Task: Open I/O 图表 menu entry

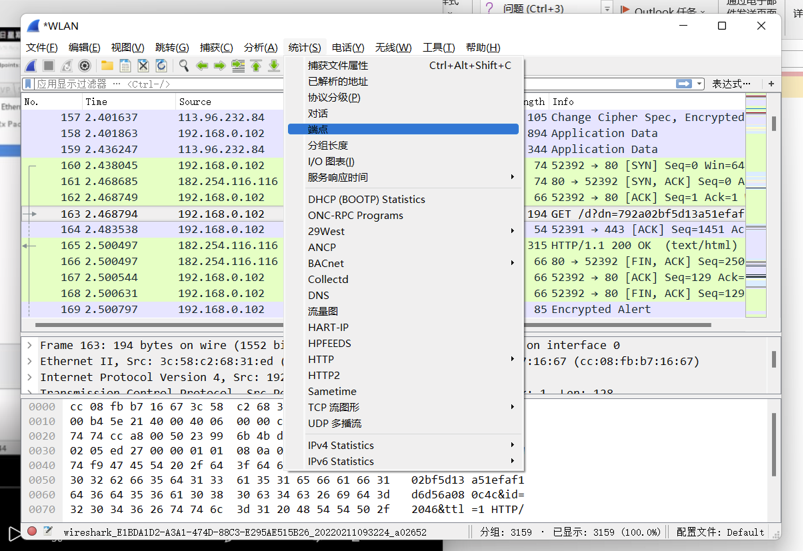Action: tap(404, 161)
